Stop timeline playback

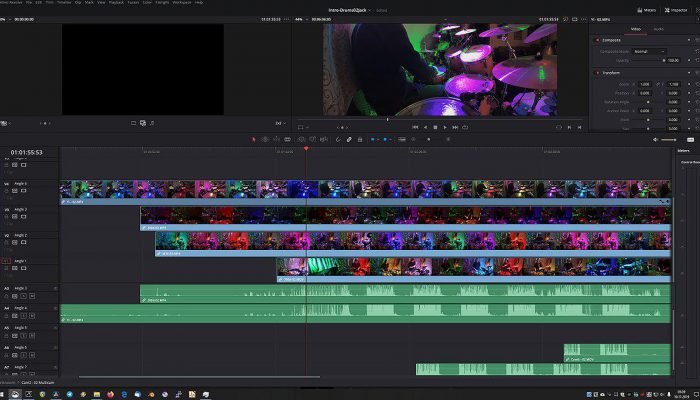click(x=435, y=127)
